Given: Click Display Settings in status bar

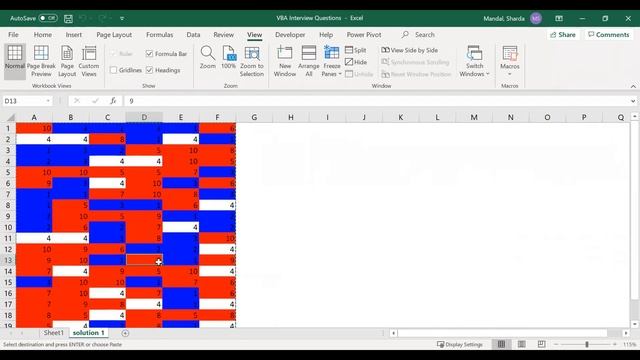Looking at the screenshot, I should click(x=460, y=344).
